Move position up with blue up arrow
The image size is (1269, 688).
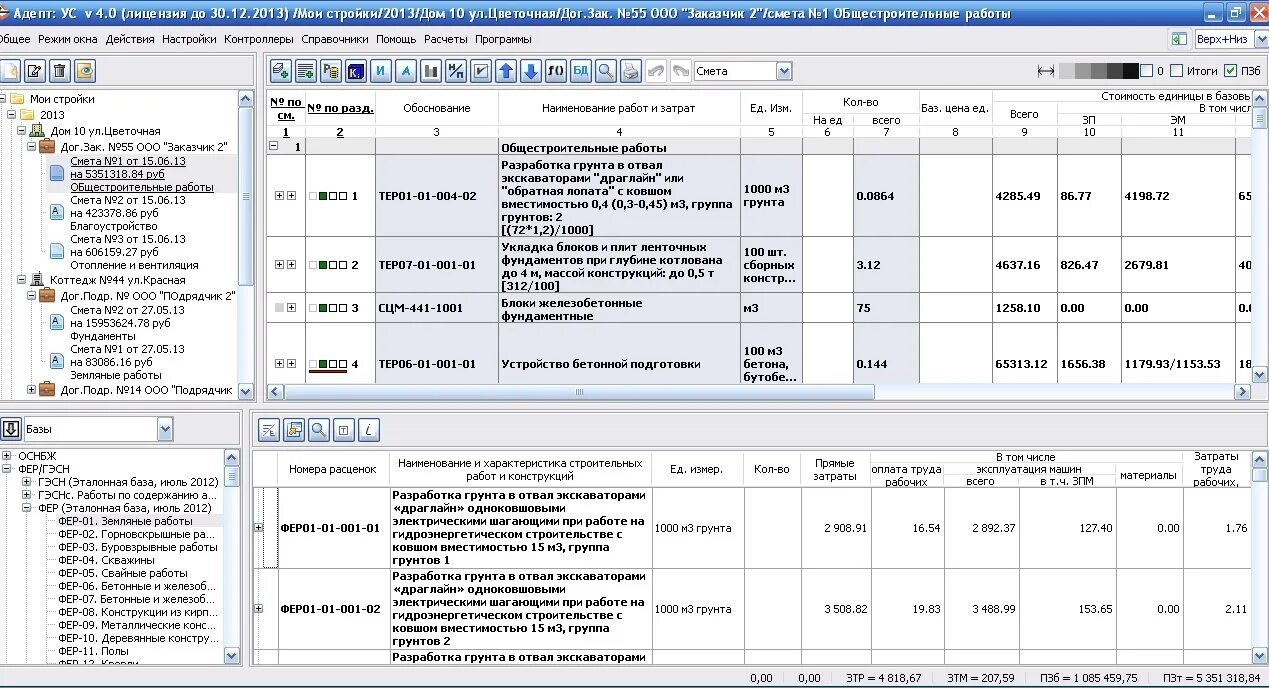506,71
